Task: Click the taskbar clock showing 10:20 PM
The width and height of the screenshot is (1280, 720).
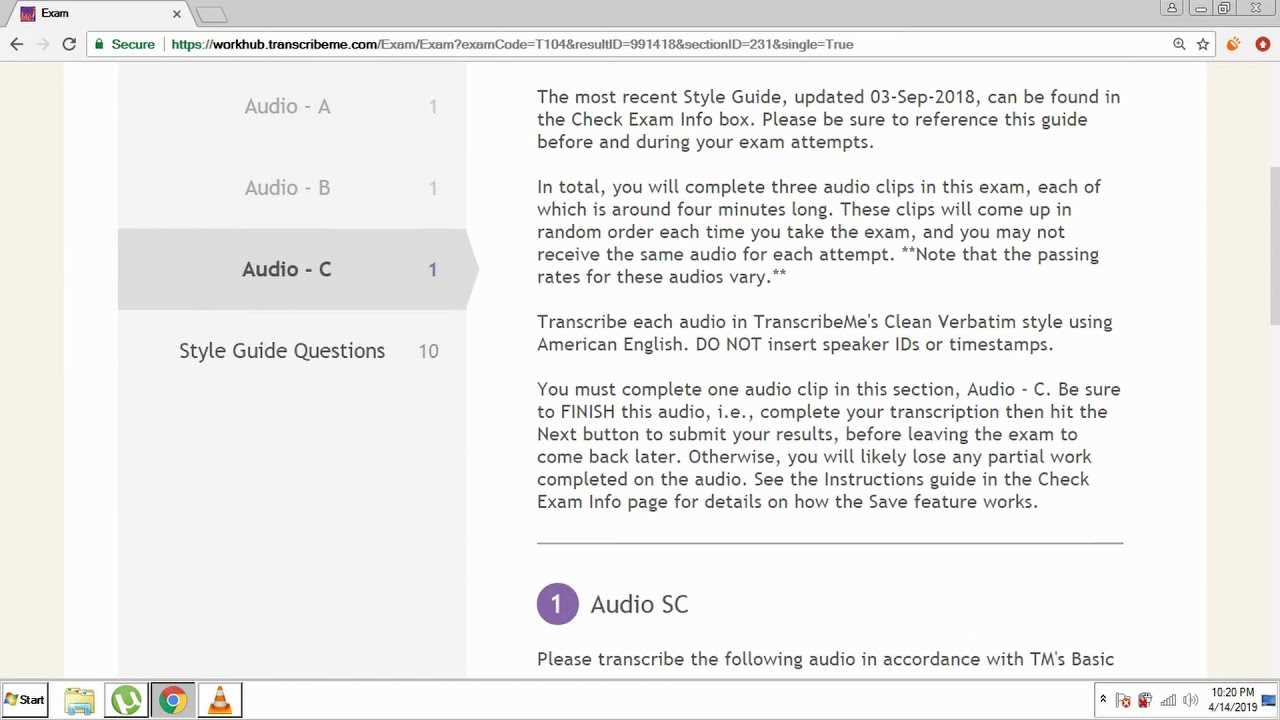Action: click(1232, 699)
